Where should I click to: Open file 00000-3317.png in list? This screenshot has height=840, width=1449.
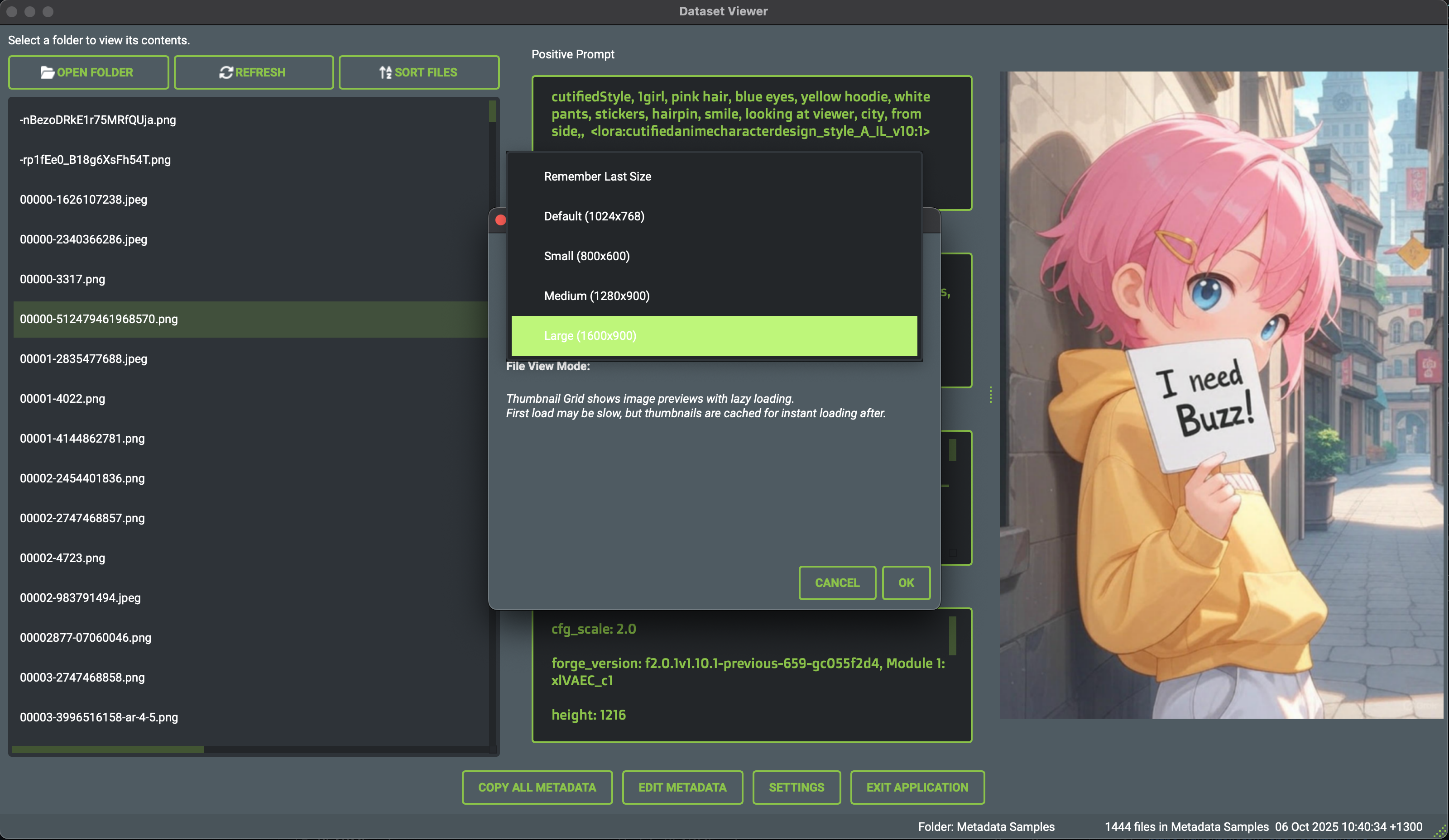(x=62, y=279)
